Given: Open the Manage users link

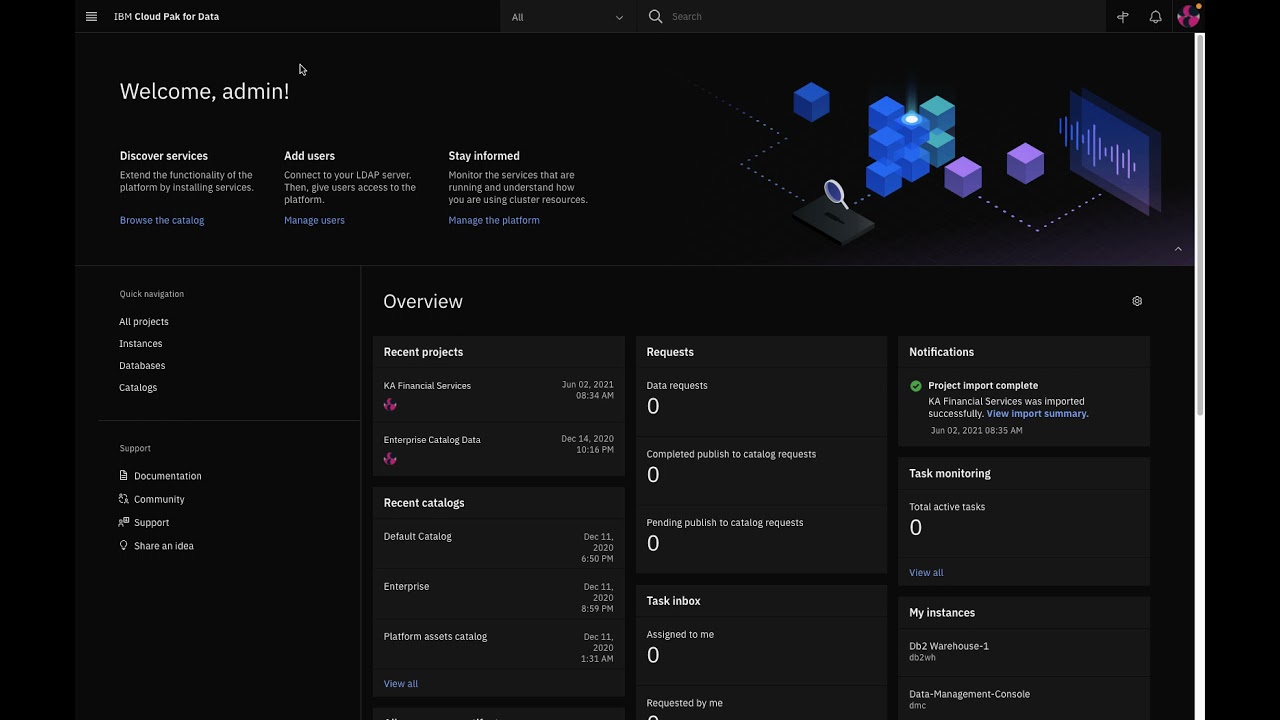Looking at the screenshot, I should pyautogui.click(x=314, y=220).
